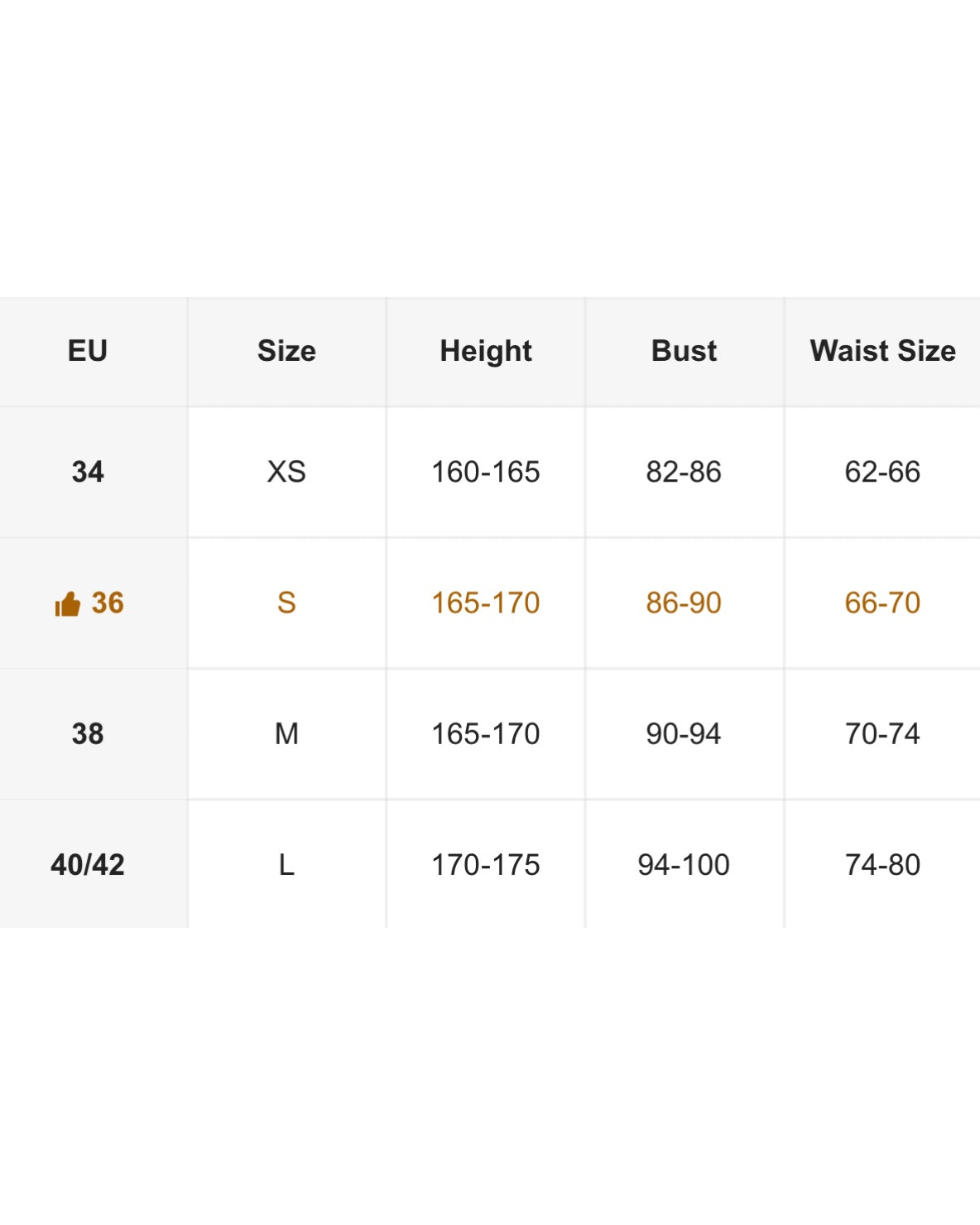Select the Bust column header
Screen dimensions: 980x1225
tap(684, 351)
